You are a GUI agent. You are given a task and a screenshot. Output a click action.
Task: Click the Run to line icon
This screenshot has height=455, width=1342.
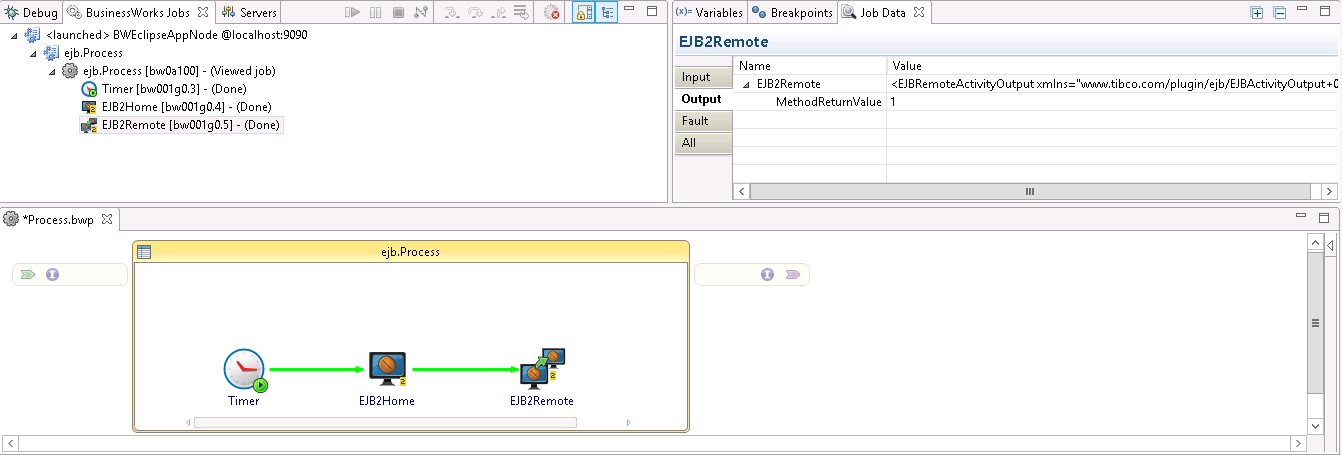[x=521, y=13]
